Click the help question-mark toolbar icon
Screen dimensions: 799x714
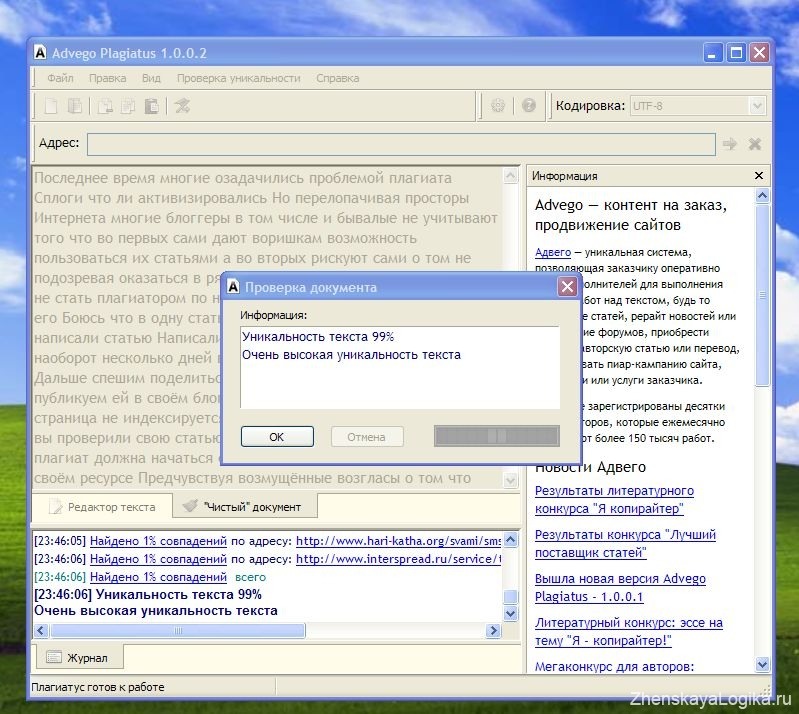529,105
